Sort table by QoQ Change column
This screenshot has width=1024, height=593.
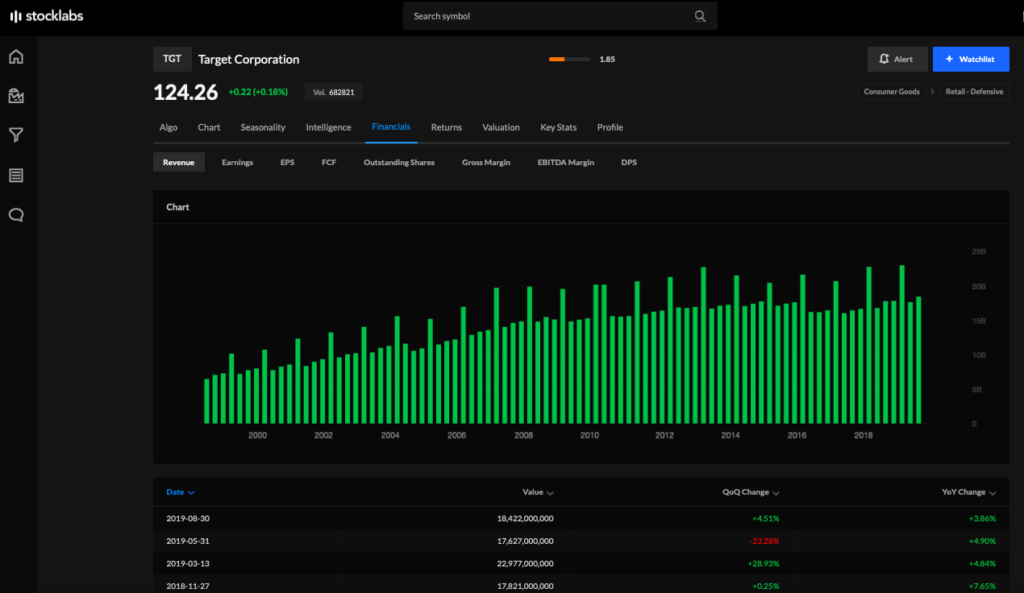750,492
